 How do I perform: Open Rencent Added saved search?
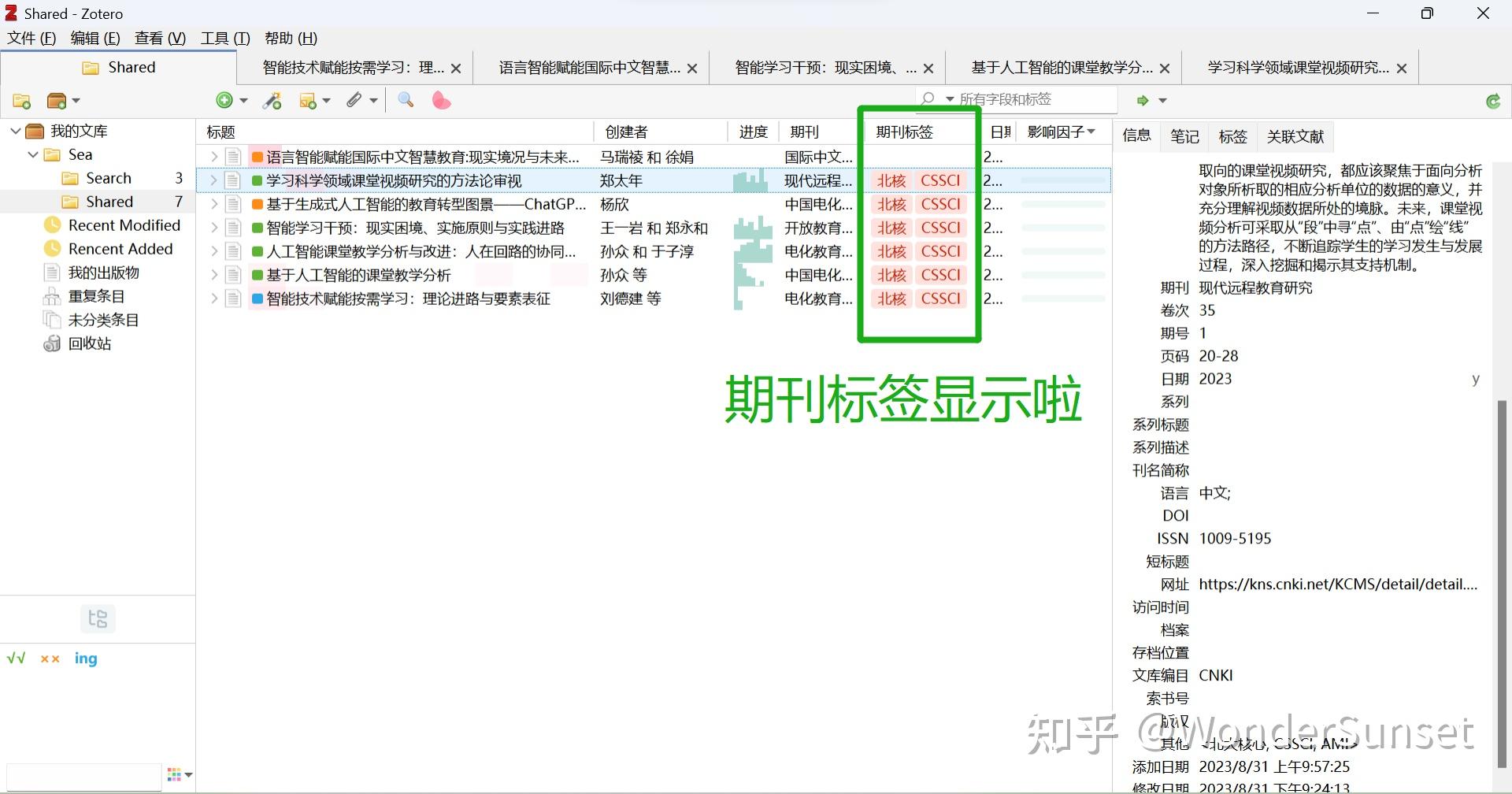point(120,249)
